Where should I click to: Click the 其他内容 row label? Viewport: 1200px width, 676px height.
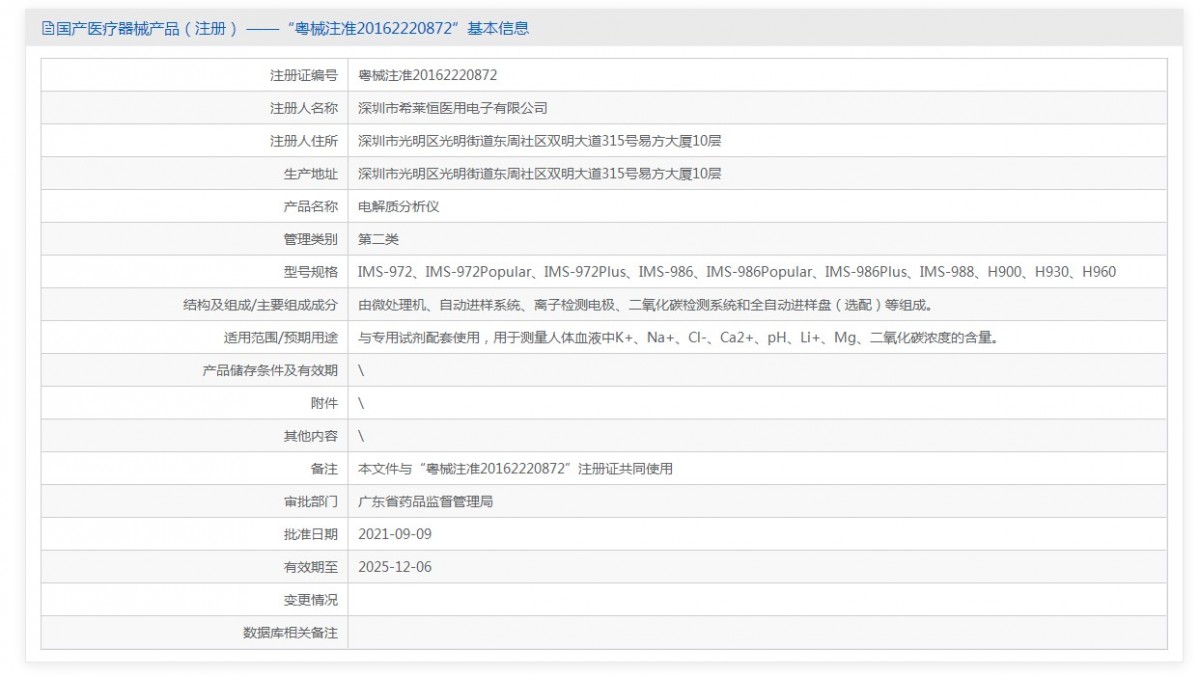(x=310, y=436)
